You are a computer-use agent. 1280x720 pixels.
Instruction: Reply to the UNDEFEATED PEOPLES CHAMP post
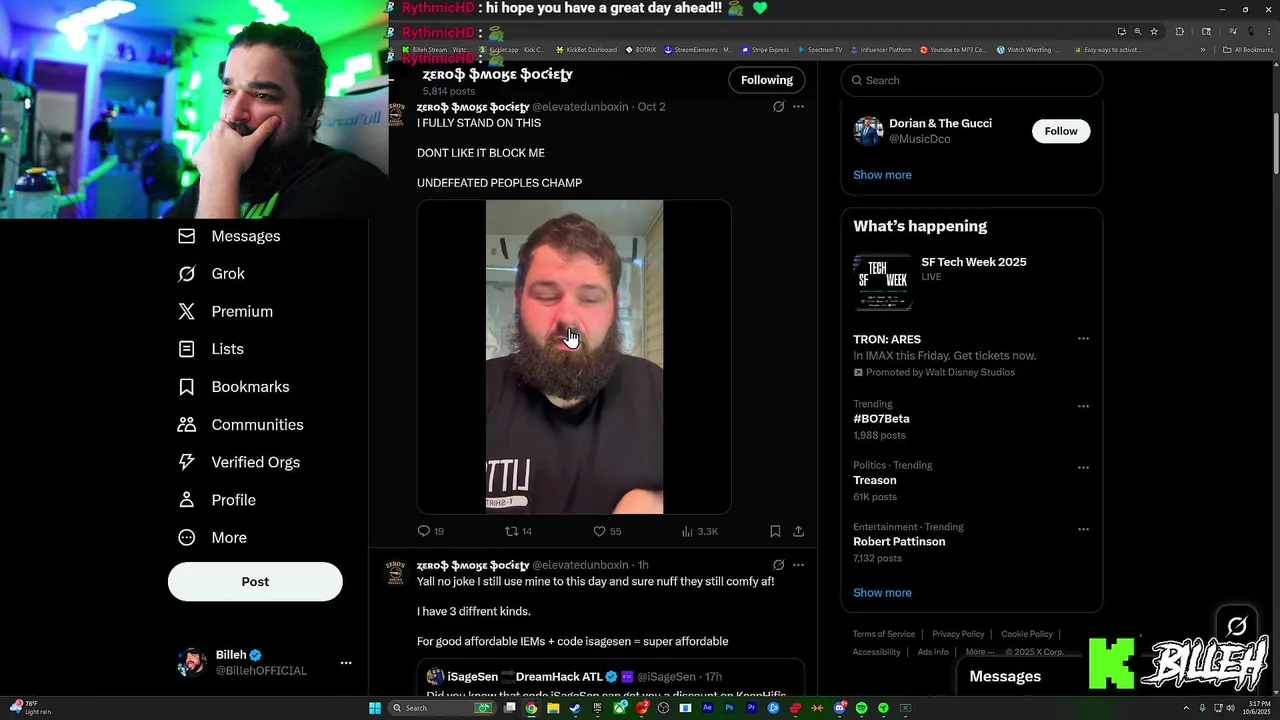pyautogui.click(x=431, y=531)
